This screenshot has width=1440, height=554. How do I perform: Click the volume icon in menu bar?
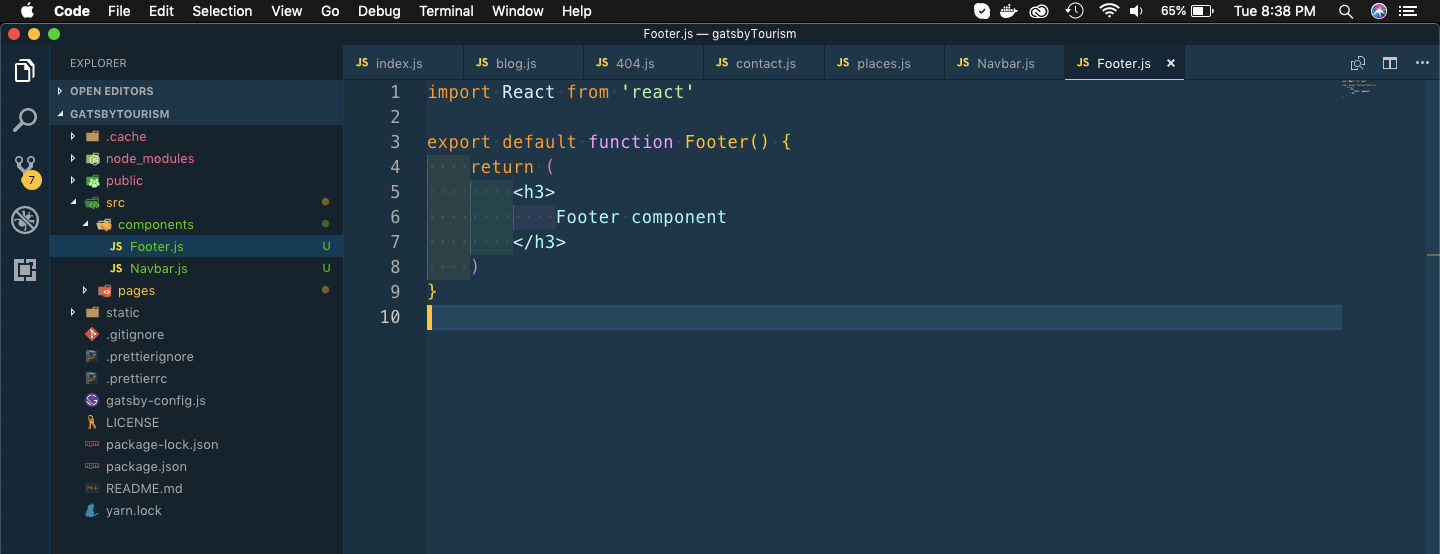pos(1137,11)
